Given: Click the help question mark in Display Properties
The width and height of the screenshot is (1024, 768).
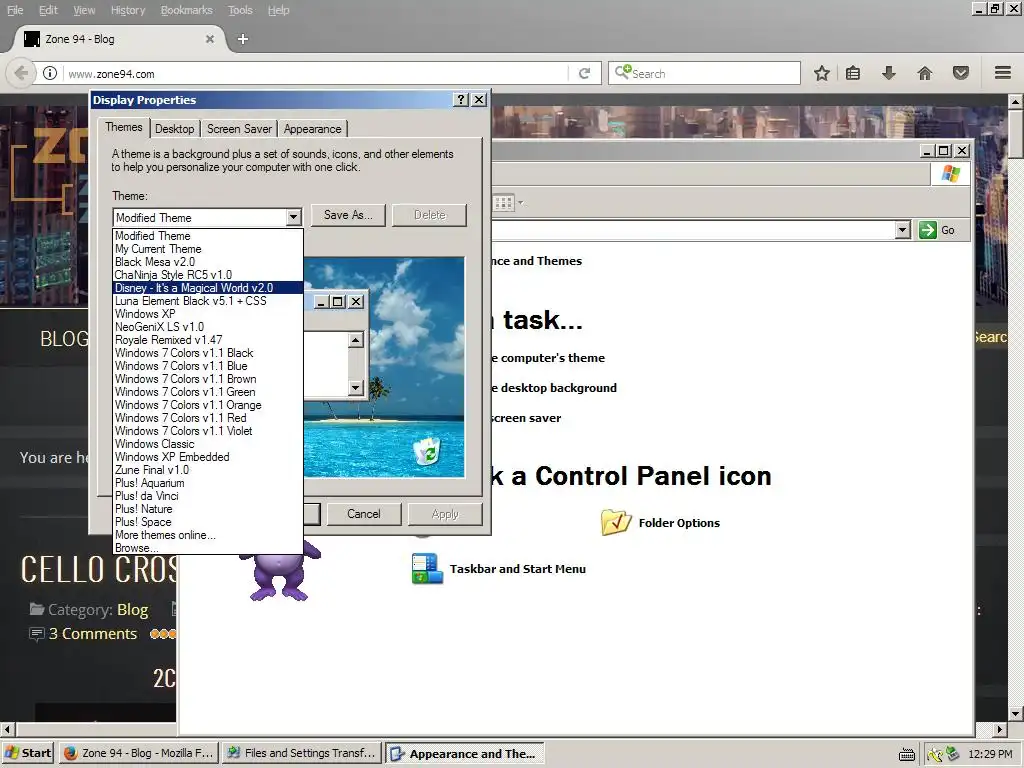Looking at the screenshot, I should [x=461, y=99].
